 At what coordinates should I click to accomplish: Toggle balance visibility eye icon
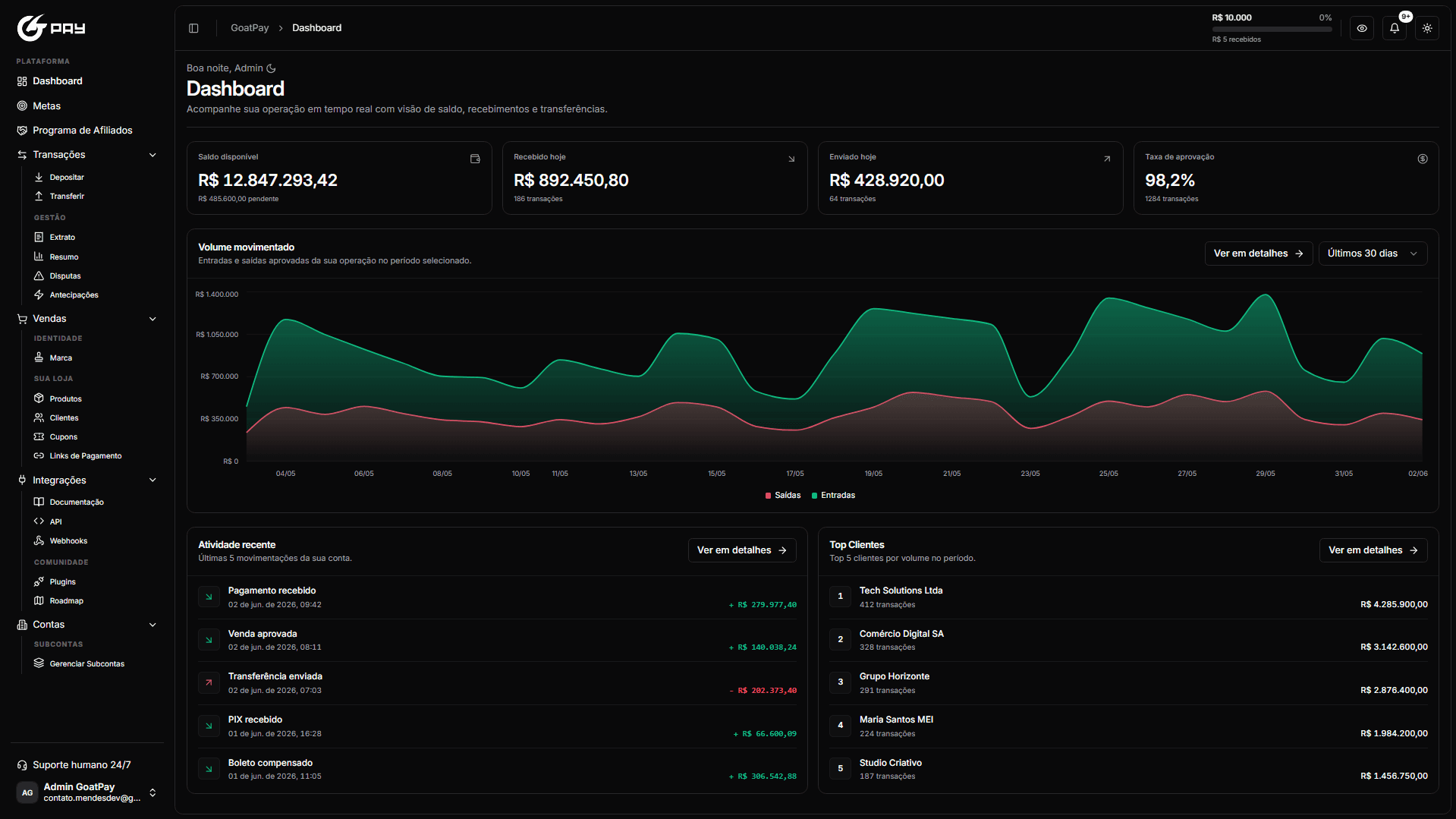coord(1362,28)
